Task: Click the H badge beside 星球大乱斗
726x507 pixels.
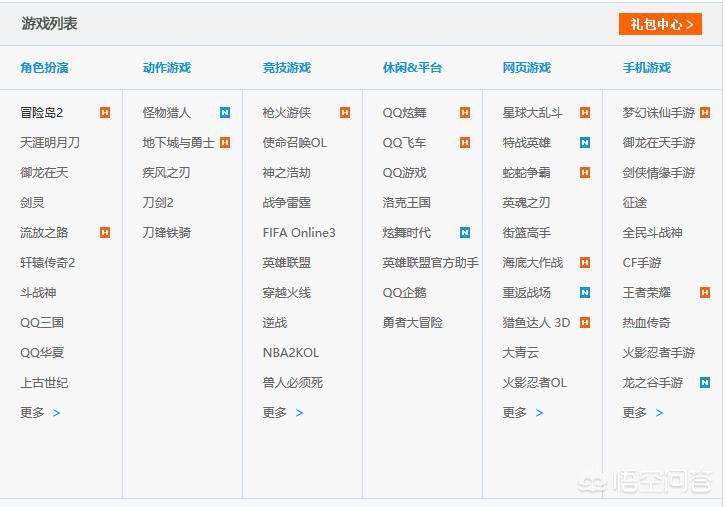Action: tap(585, 113)
